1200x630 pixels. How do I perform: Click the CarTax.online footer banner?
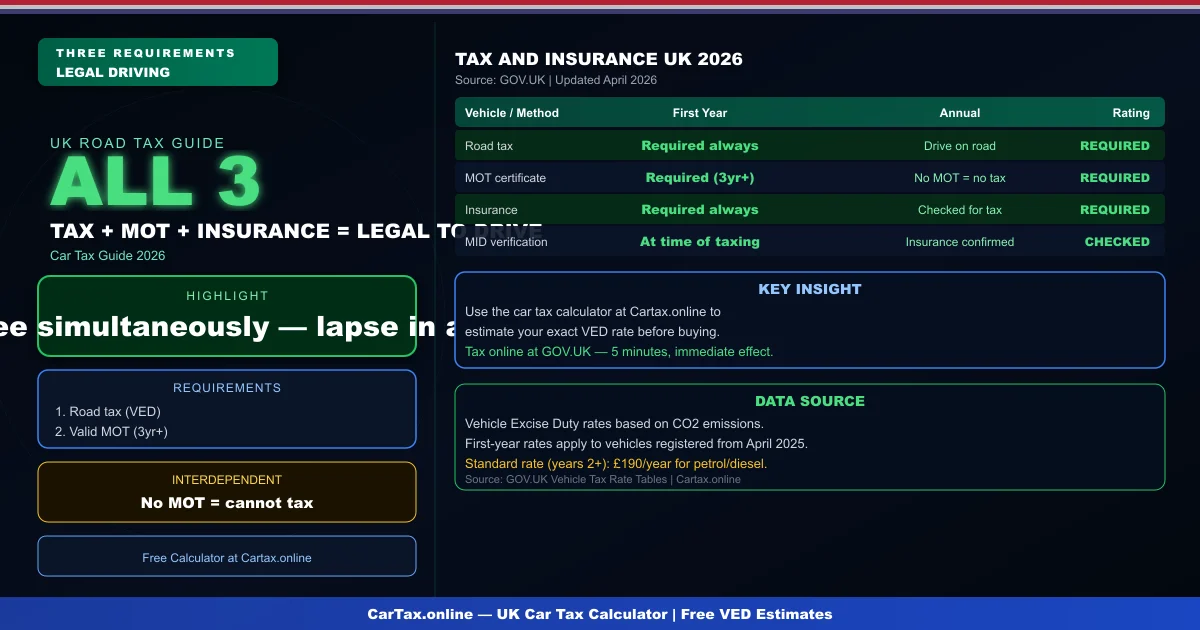click(600, 614)
